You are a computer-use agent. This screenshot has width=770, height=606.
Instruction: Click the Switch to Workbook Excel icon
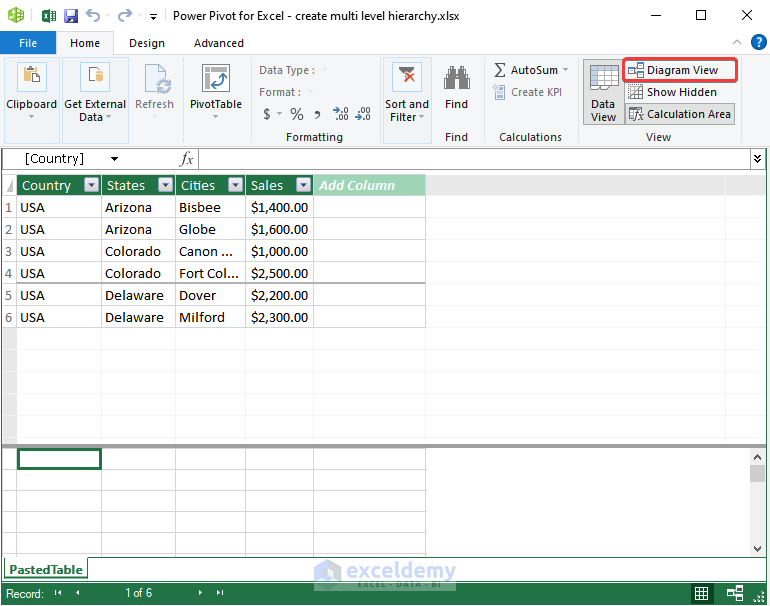click(x=49, y=16)
